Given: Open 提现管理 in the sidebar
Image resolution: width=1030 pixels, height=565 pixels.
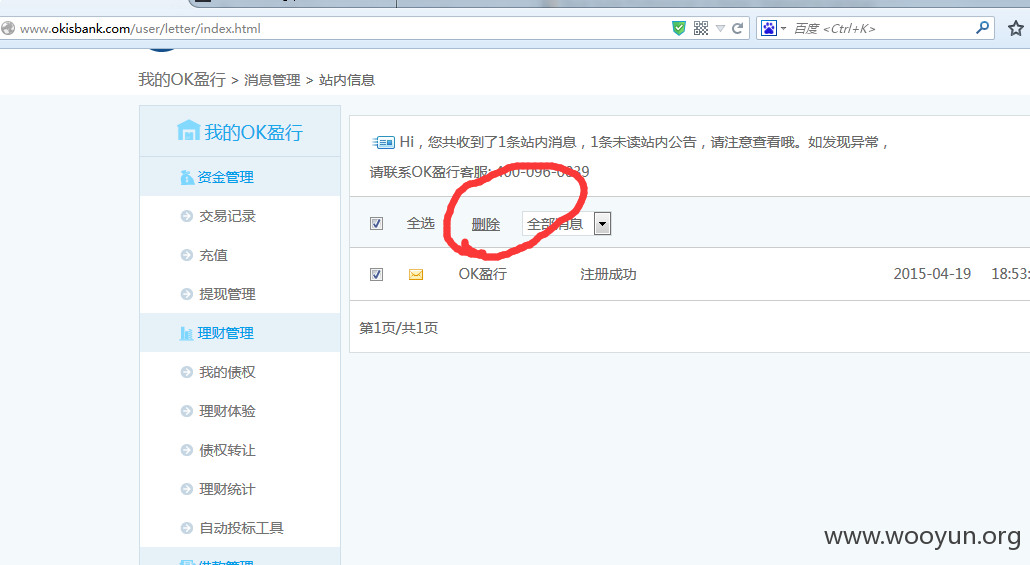Looking at the screenshot, I should (227, 294).
